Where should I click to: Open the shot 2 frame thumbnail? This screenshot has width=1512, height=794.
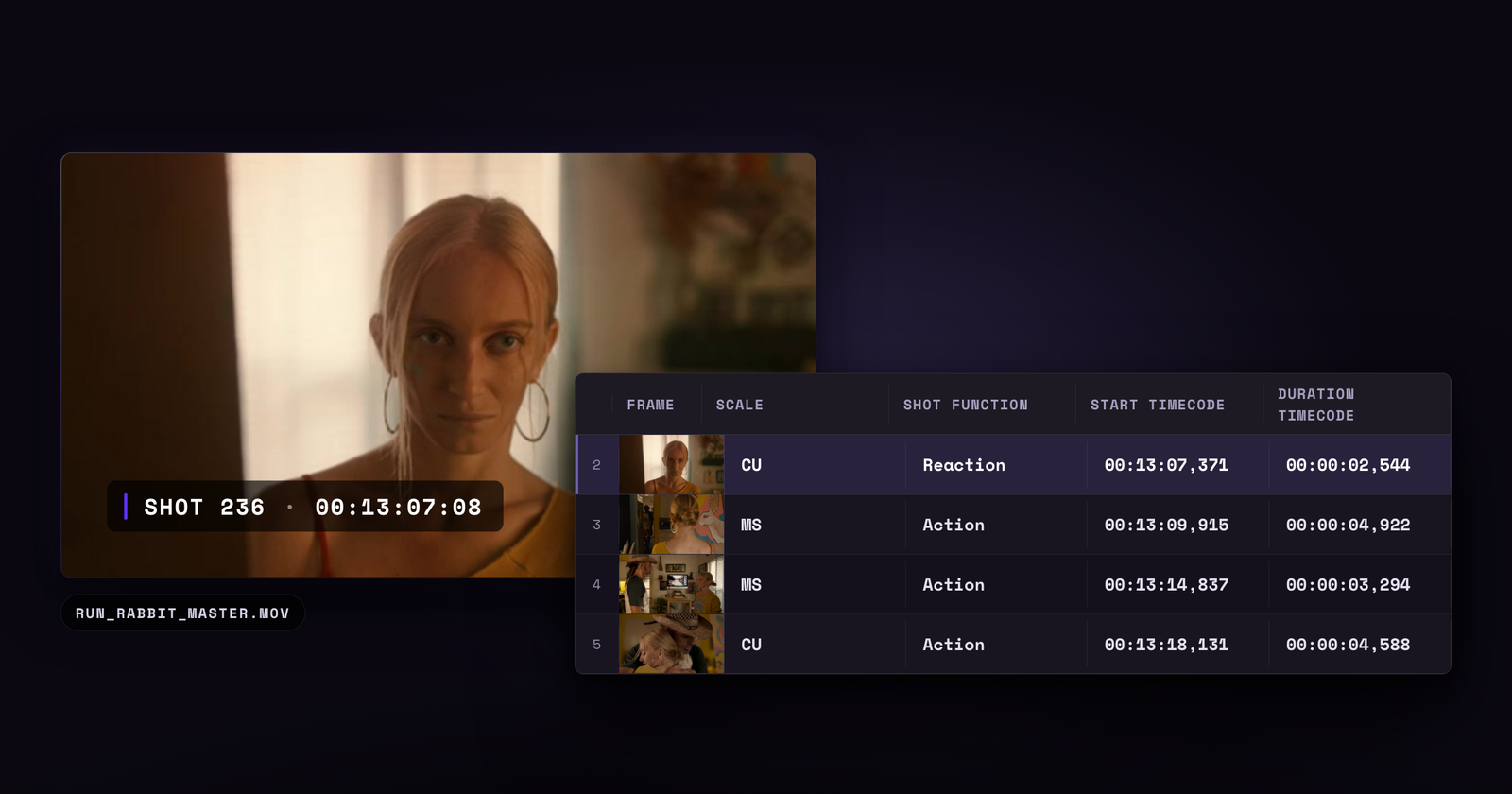pyautogui.click(x=671, y=464)
